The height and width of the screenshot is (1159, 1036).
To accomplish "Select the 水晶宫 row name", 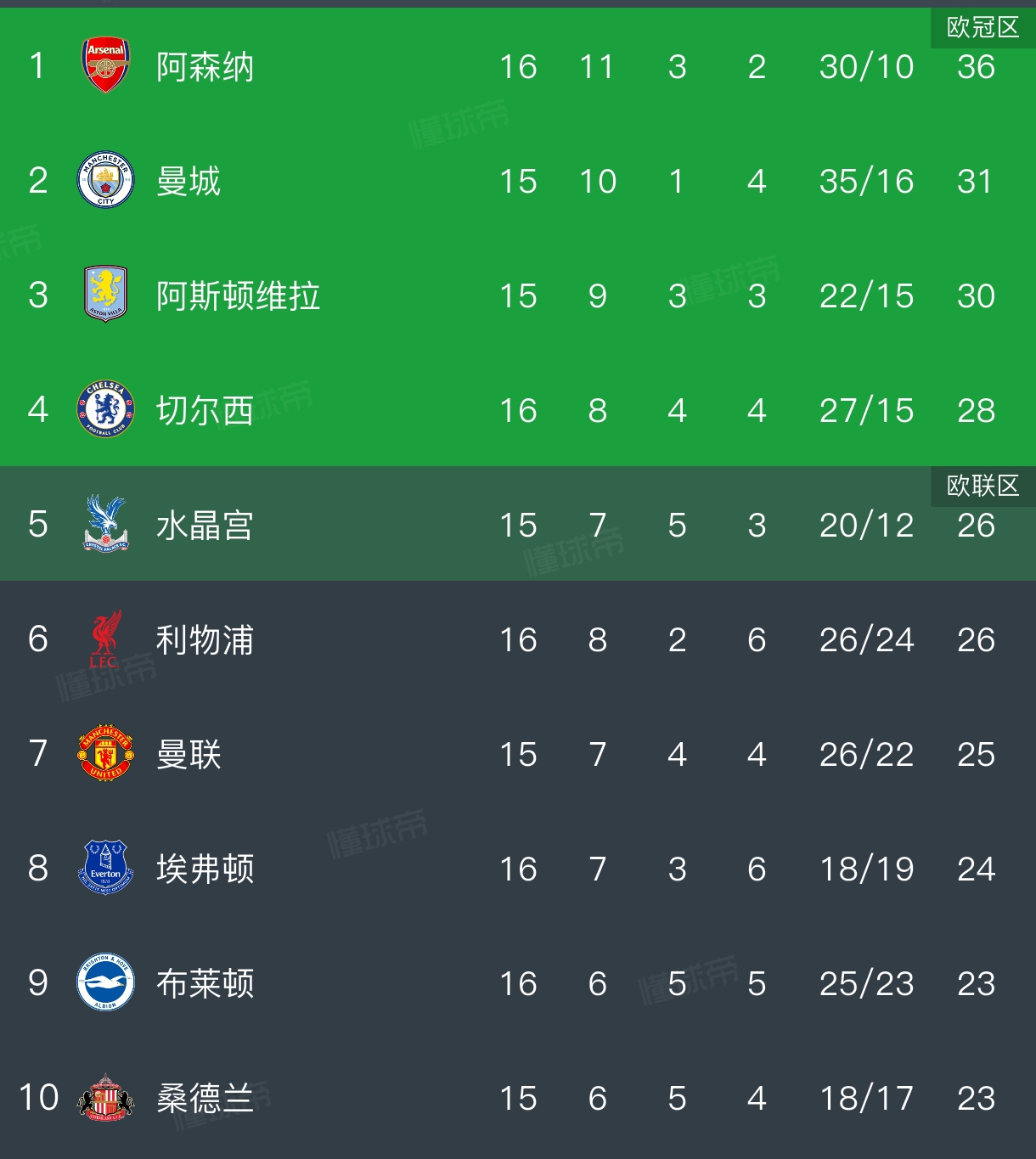I will coord(205,526).
